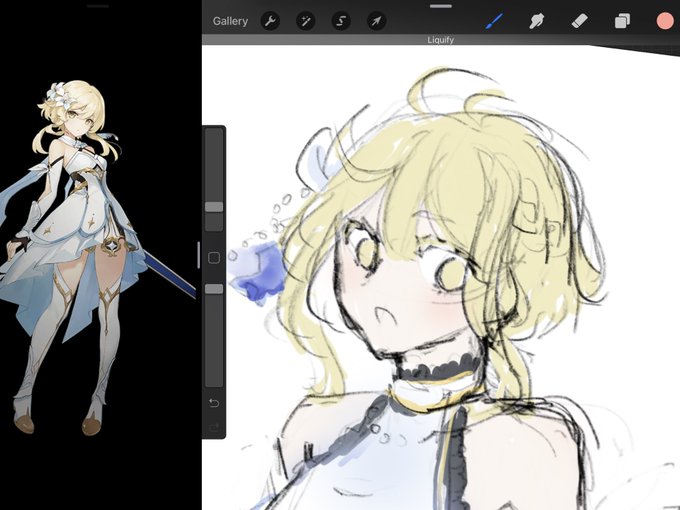Select the Eraser tool
Screen dimensions: 680x510
[579, 21]
